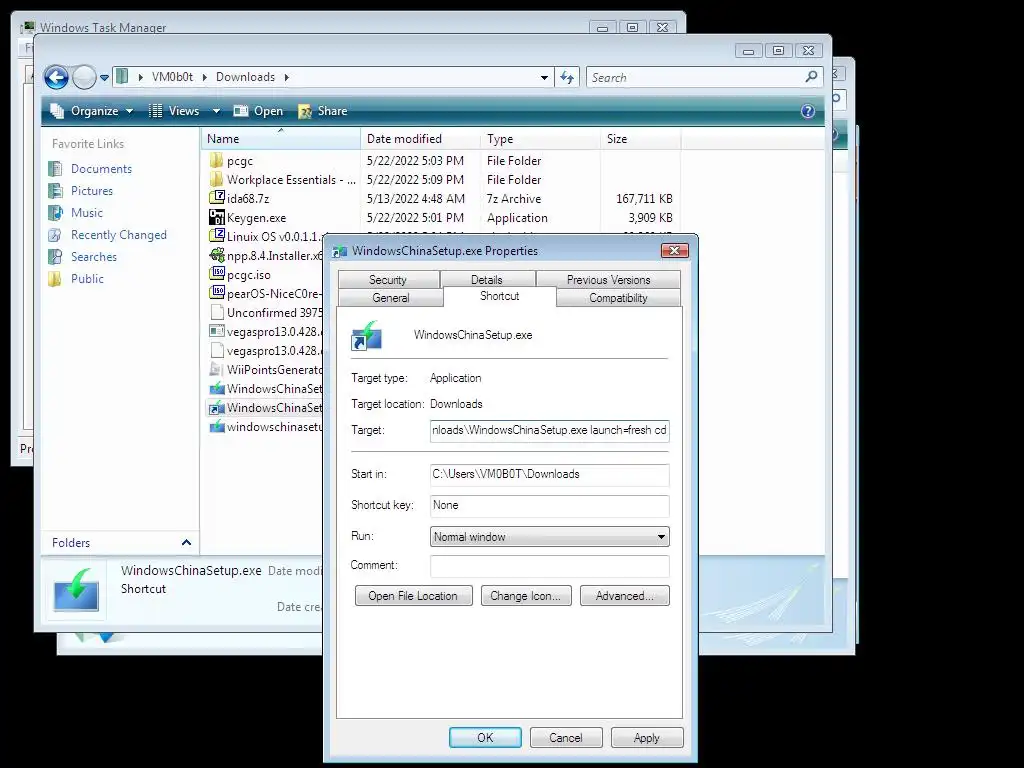Click Open in the Explorer toolbar
This screenshot has width=1024, height=768.
point(259,111)
